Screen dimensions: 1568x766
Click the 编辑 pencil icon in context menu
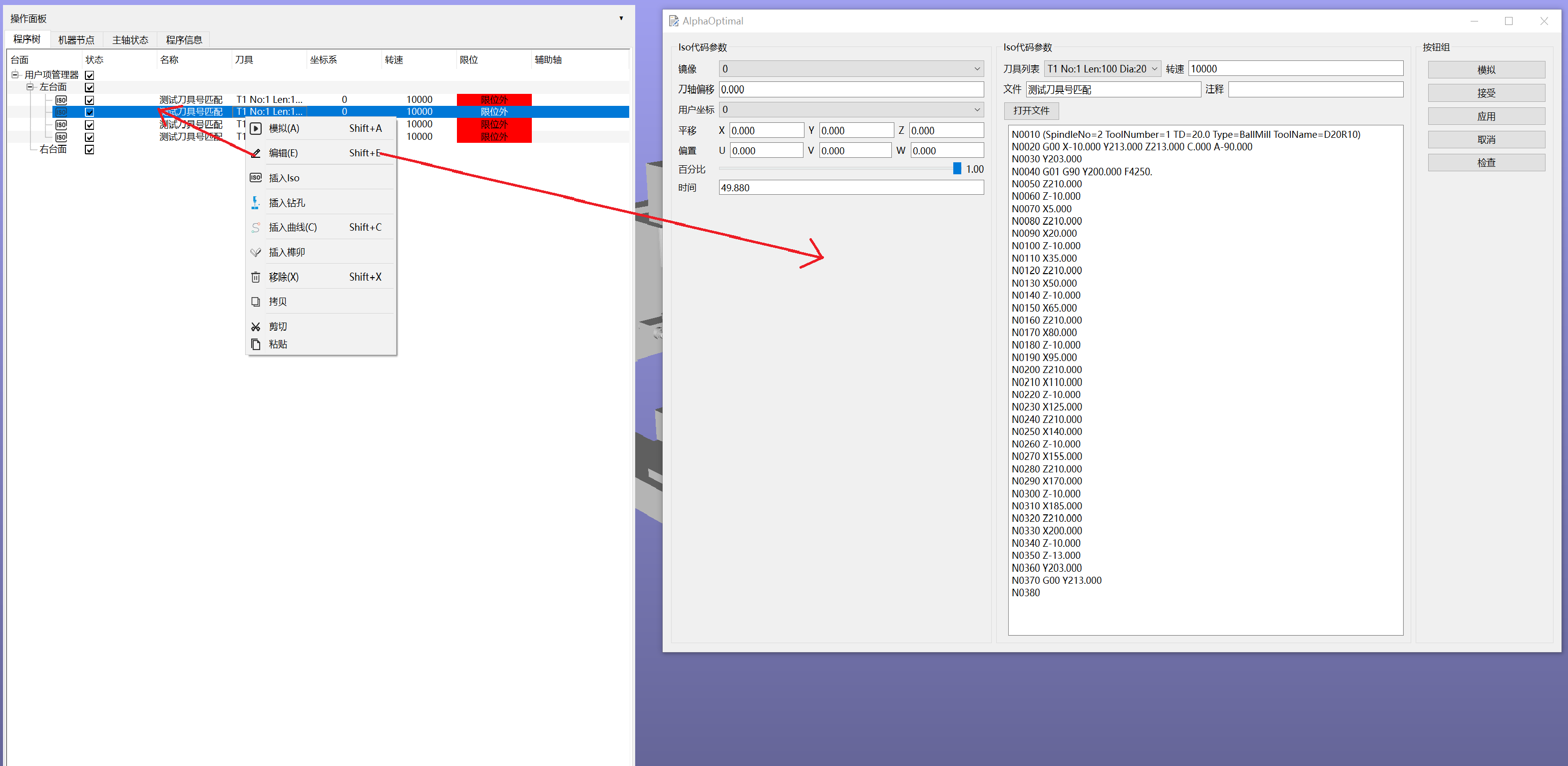(256, 153)
